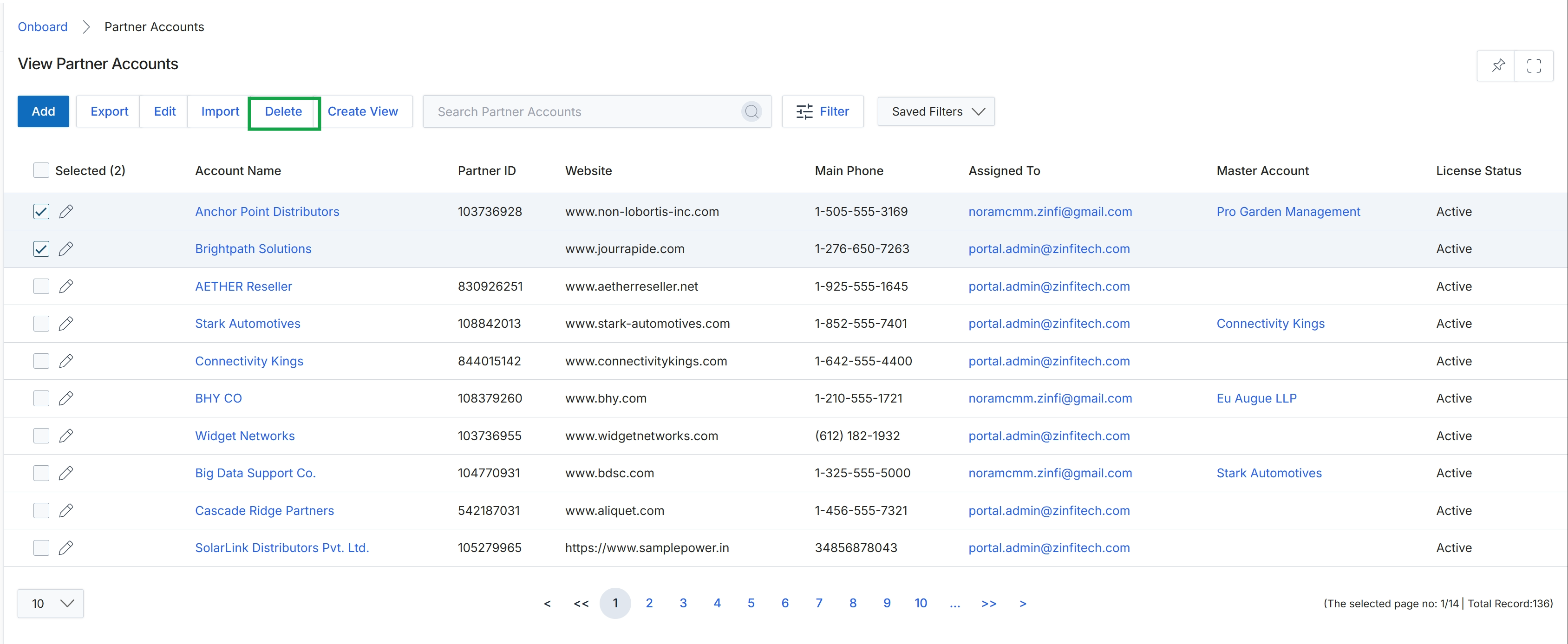Check the Stark Automotives row checkbox
Image resolution: width=1568 pixels, height=644 pixels.
(41, 323)
